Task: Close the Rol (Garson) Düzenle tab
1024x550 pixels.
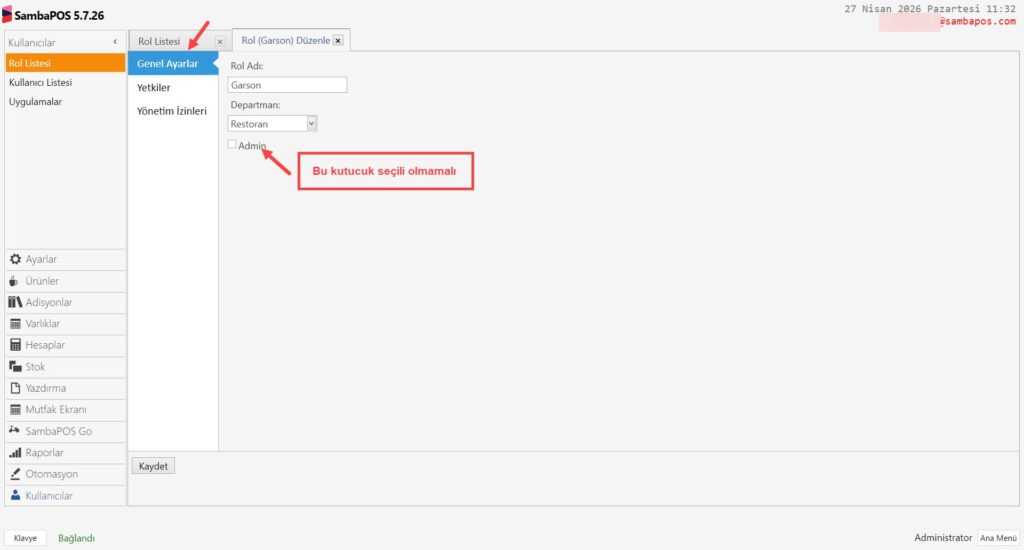Action: click(x=338, y=41)
